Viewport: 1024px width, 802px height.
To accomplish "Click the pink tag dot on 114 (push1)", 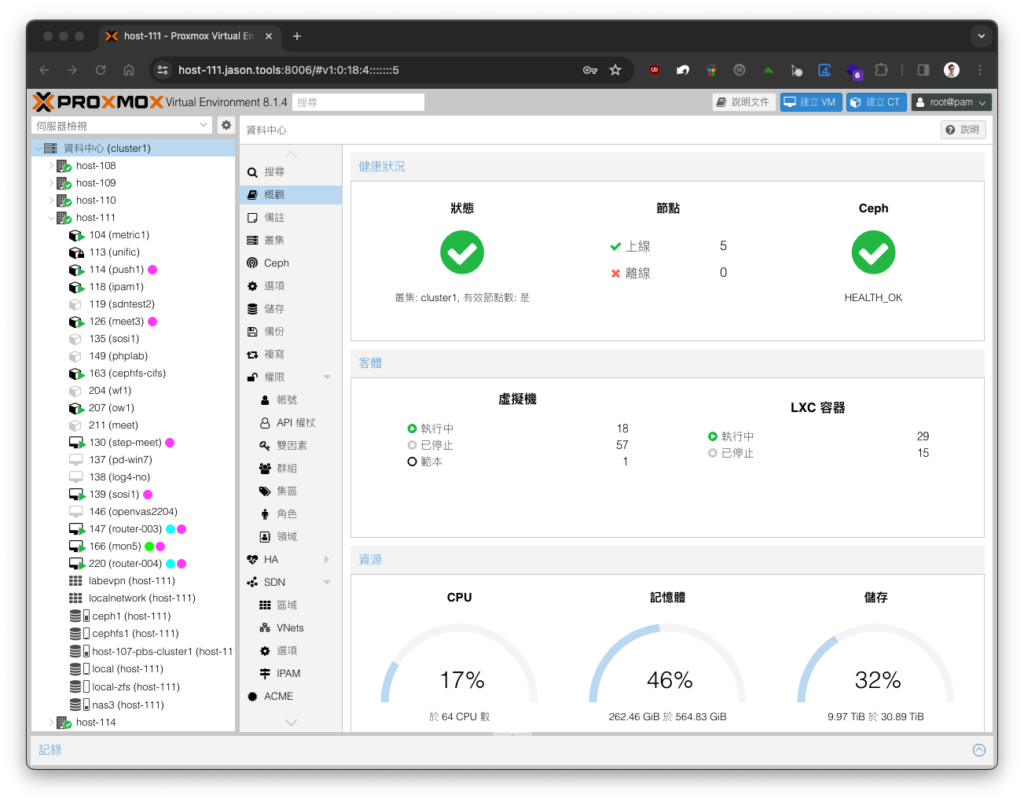I will pos(152,270).
